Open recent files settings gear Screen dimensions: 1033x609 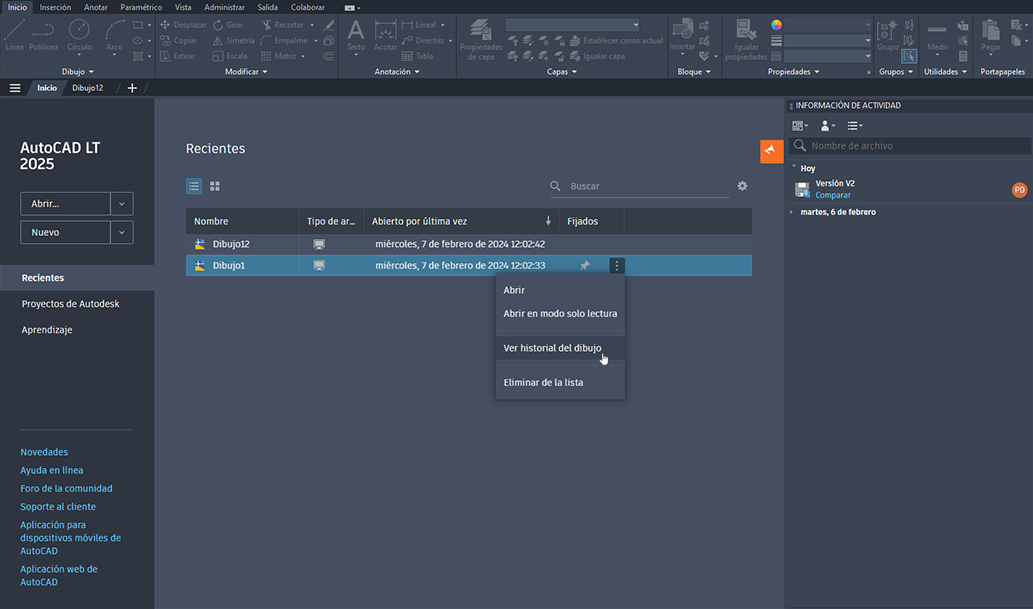pyautogui.click(x=742, y=187)
